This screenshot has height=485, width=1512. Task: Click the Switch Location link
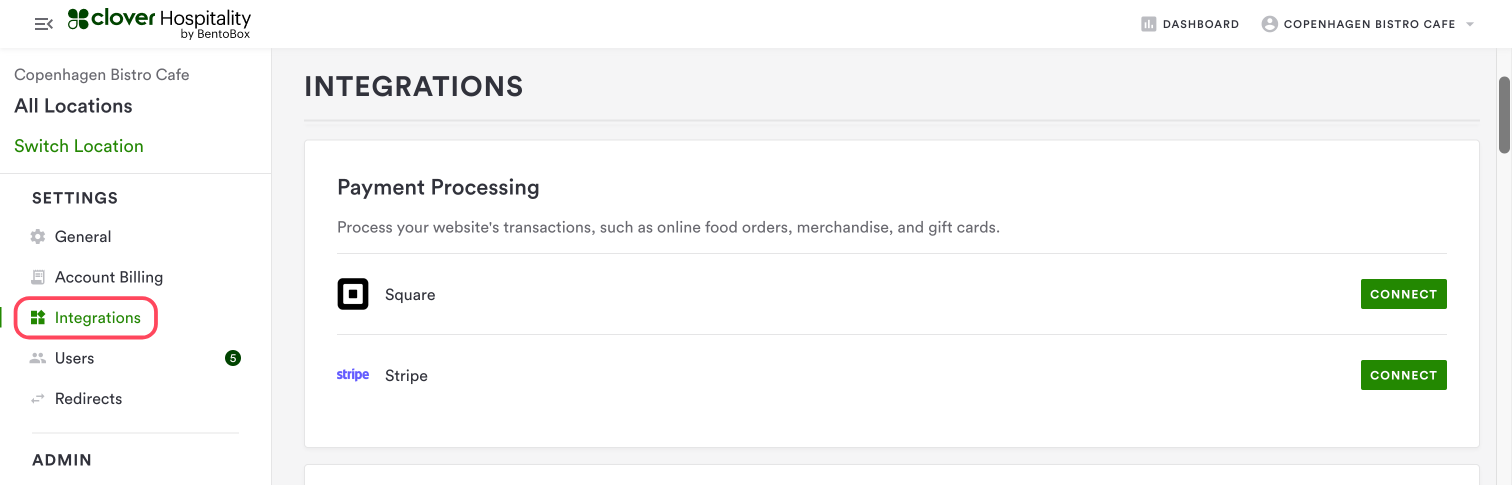[79, 146]
